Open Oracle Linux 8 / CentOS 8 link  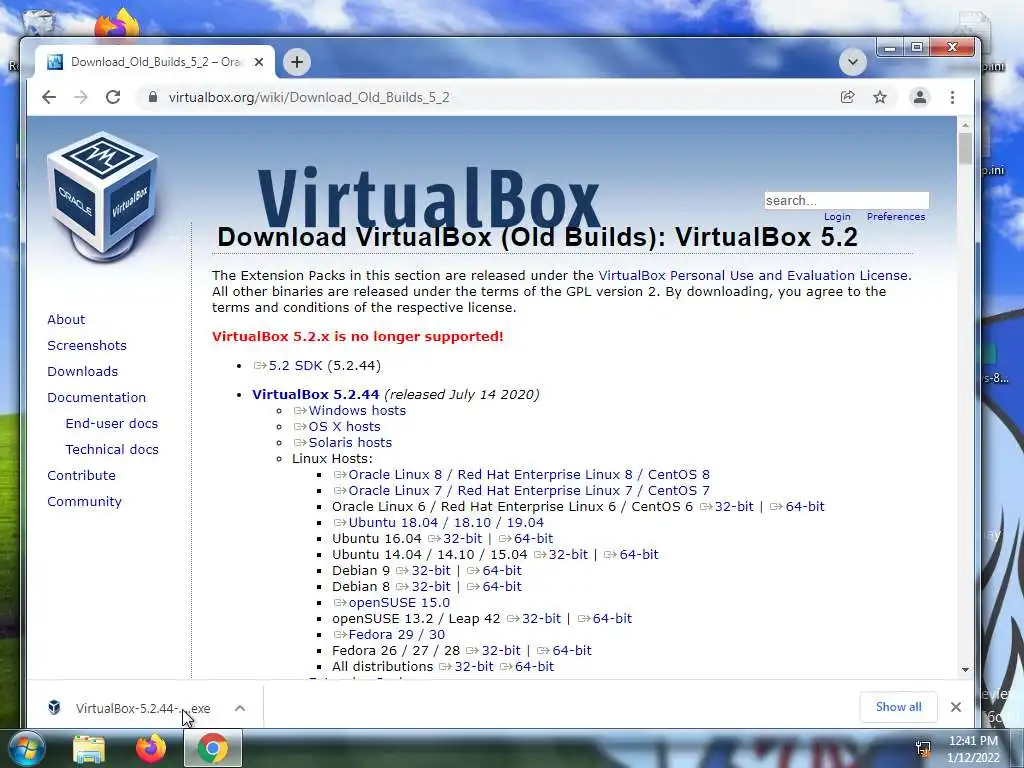pos(522,475)
